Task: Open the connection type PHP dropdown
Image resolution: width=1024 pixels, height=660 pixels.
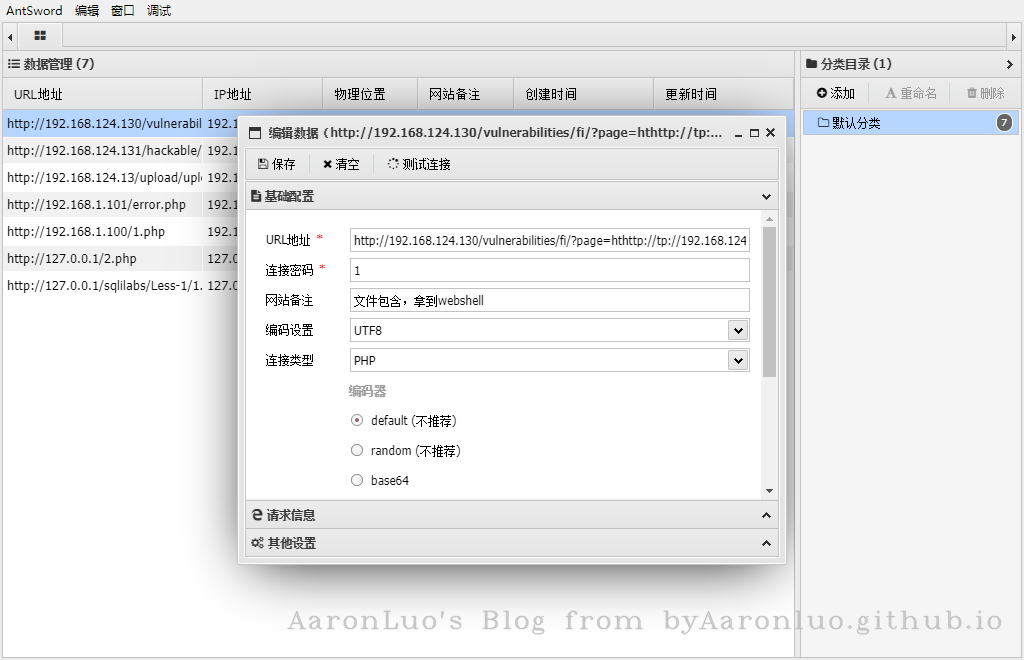Action: point(738,360)
